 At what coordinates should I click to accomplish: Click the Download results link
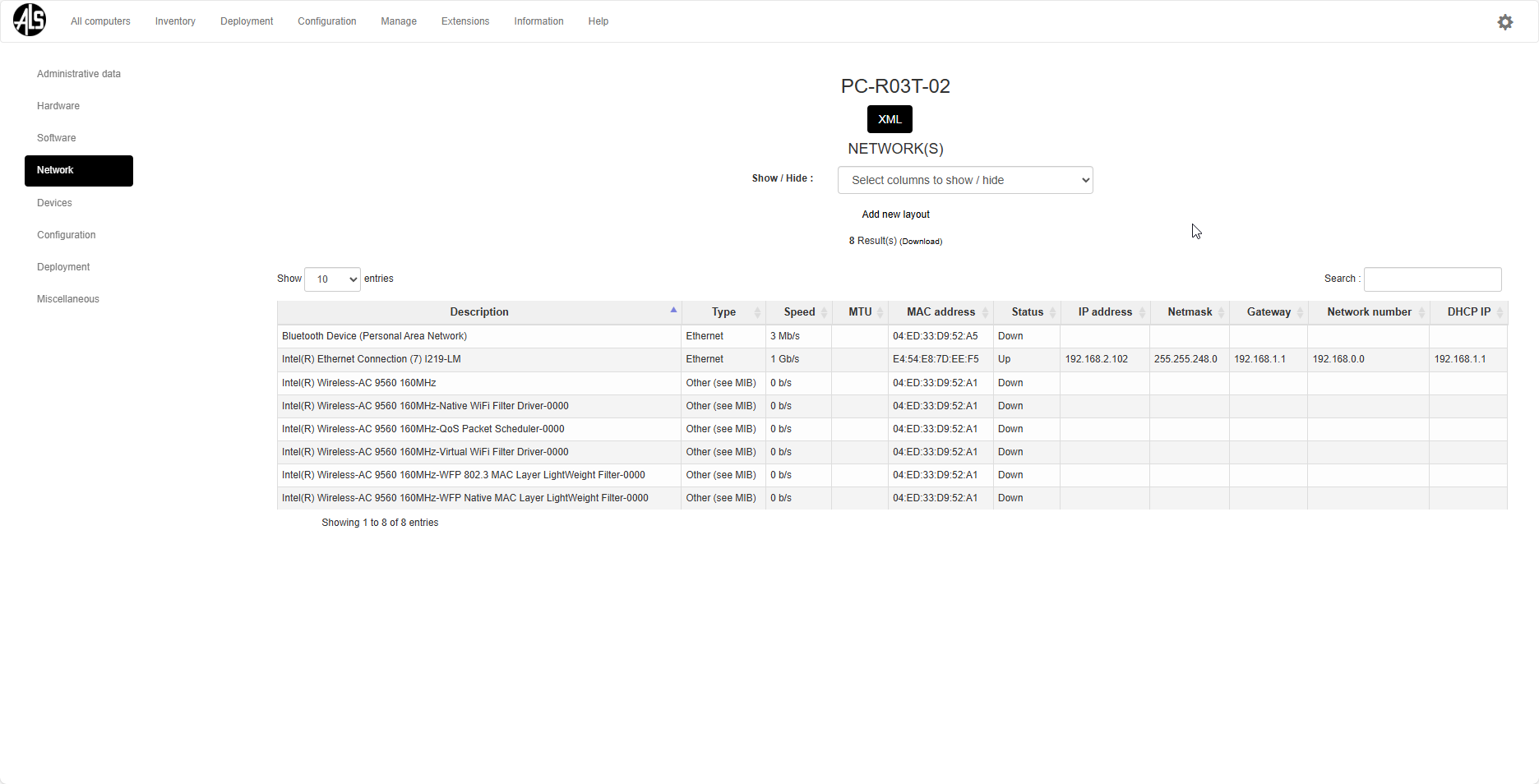921,242
